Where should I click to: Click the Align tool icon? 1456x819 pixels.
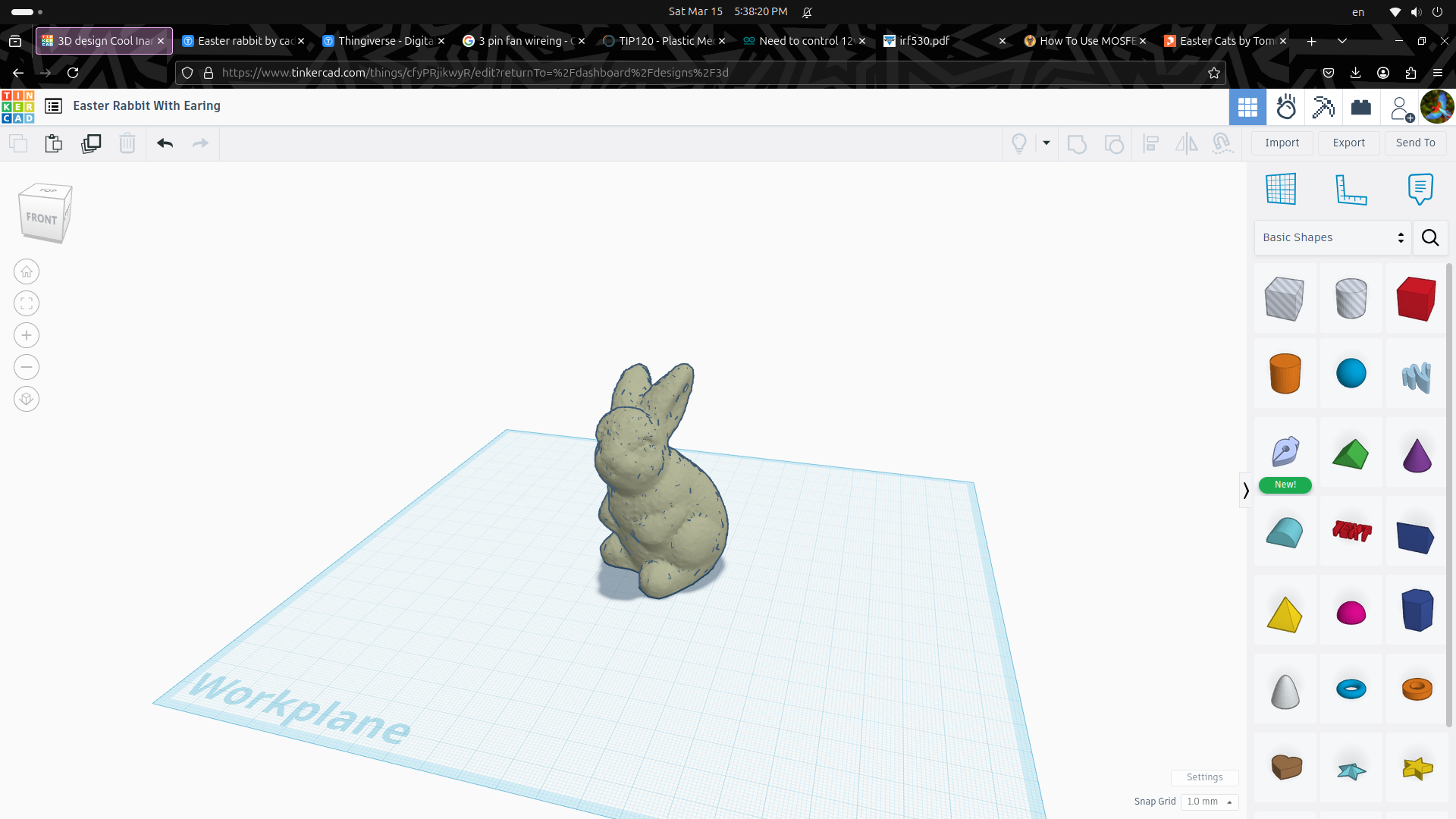[x=1150, y=143]
